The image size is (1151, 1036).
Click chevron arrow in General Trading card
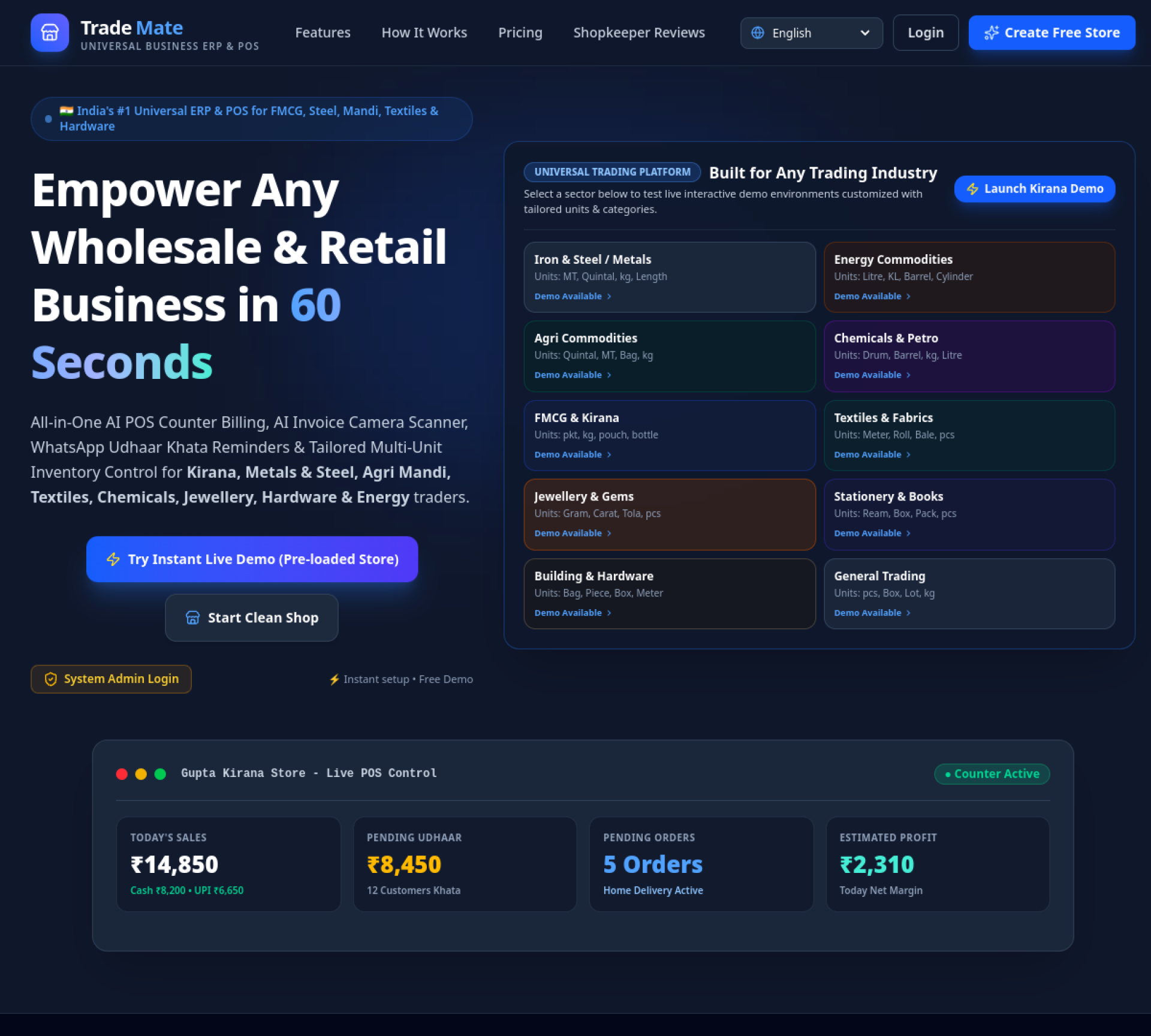tap(908, 613)
